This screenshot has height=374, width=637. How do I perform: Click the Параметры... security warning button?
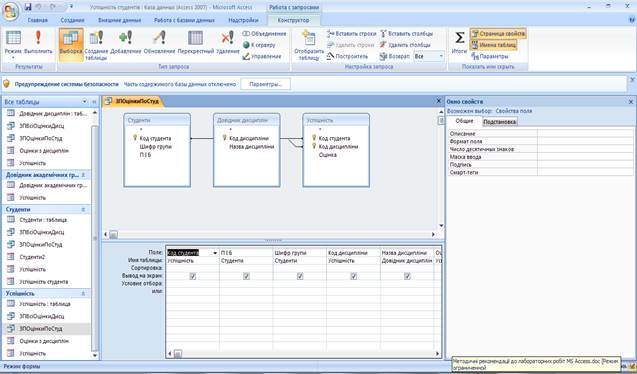[266, 84]
